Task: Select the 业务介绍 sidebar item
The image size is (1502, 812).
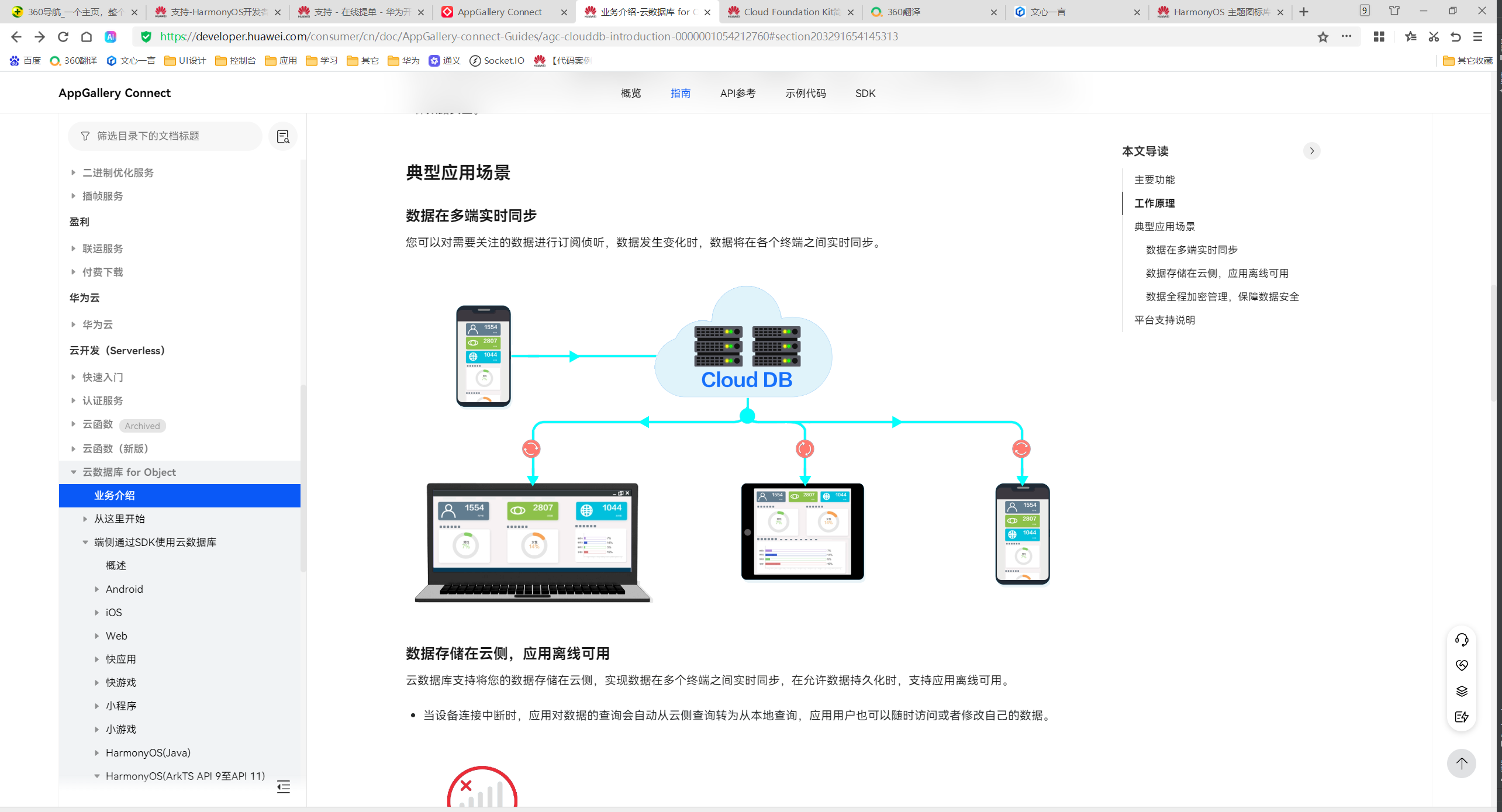Action: pos(179,496)
